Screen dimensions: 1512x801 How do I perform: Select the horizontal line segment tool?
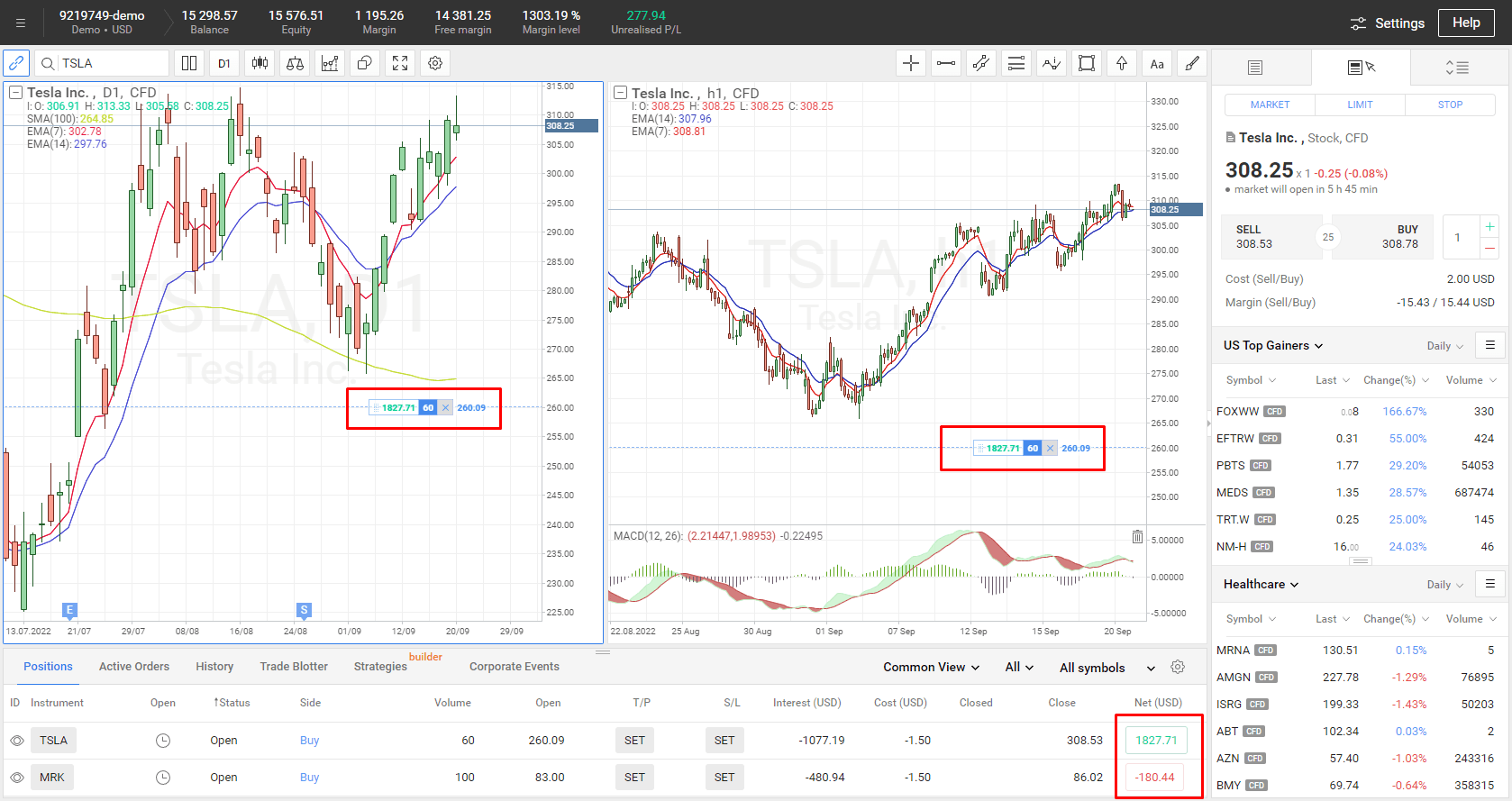946,63
